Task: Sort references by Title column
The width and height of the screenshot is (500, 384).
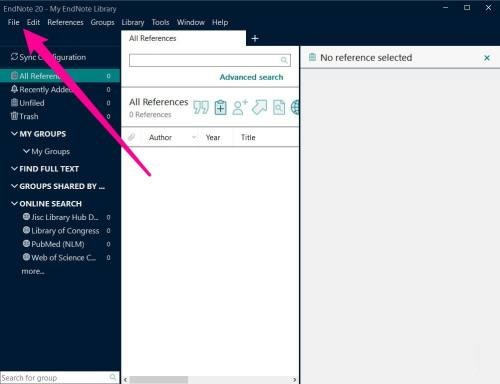Action: 248,137
